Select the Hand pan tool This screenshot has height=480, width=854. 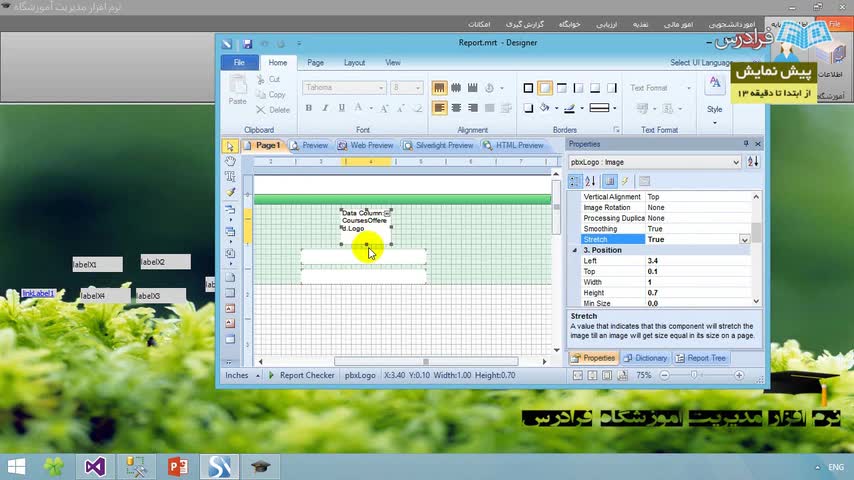click(x=230, y=161)
